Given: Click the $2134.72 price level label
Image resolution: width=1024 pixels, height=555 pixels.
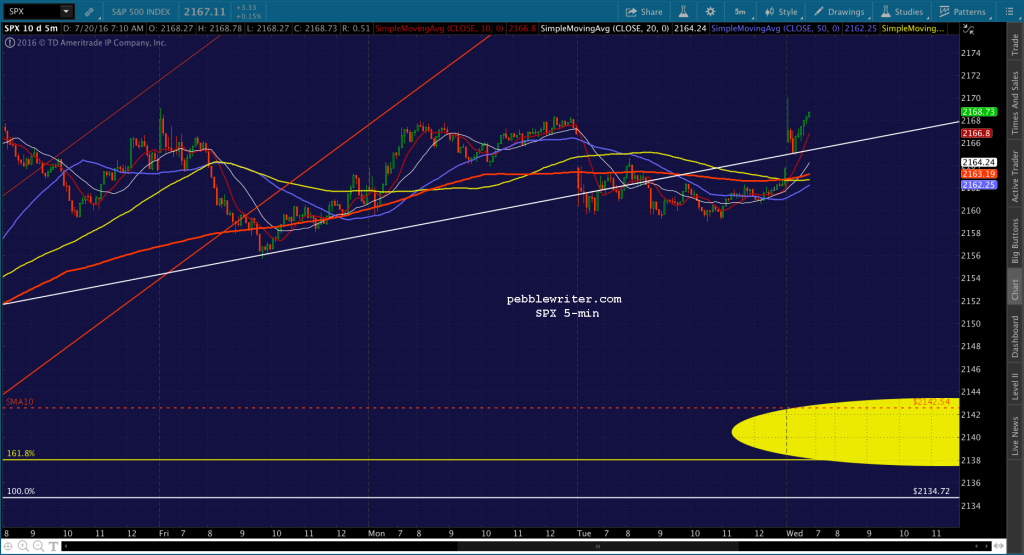Looking at the screenshot, I should click(931, 491).
